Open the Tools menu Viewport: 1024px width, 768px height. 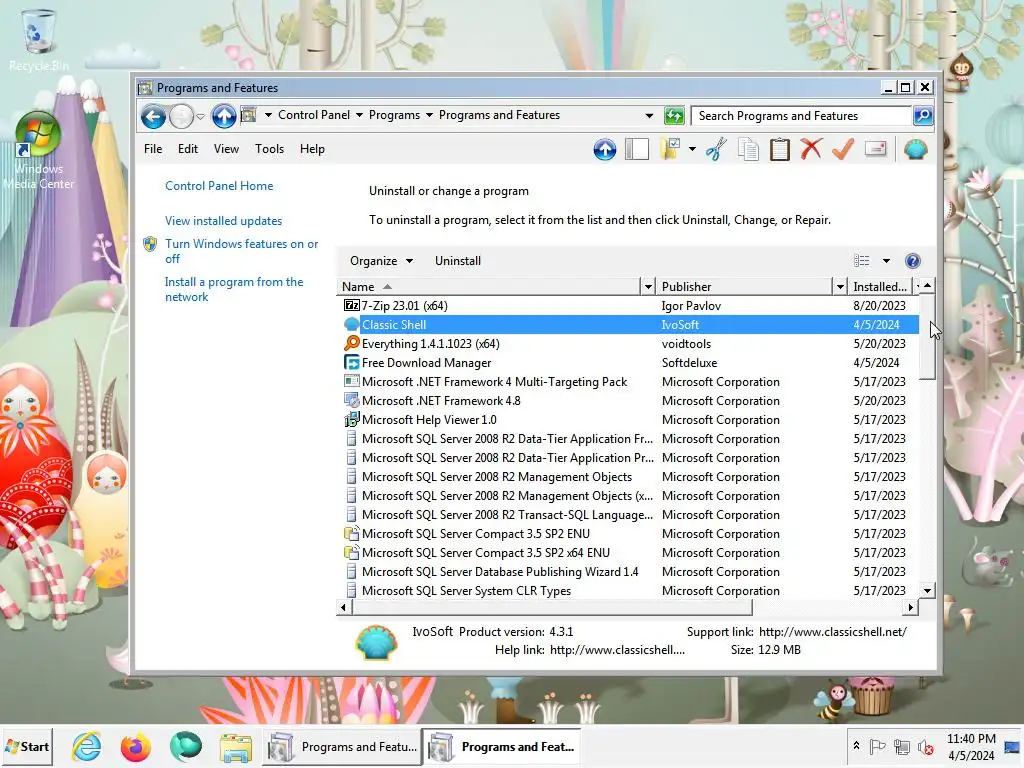pos(269,149)
